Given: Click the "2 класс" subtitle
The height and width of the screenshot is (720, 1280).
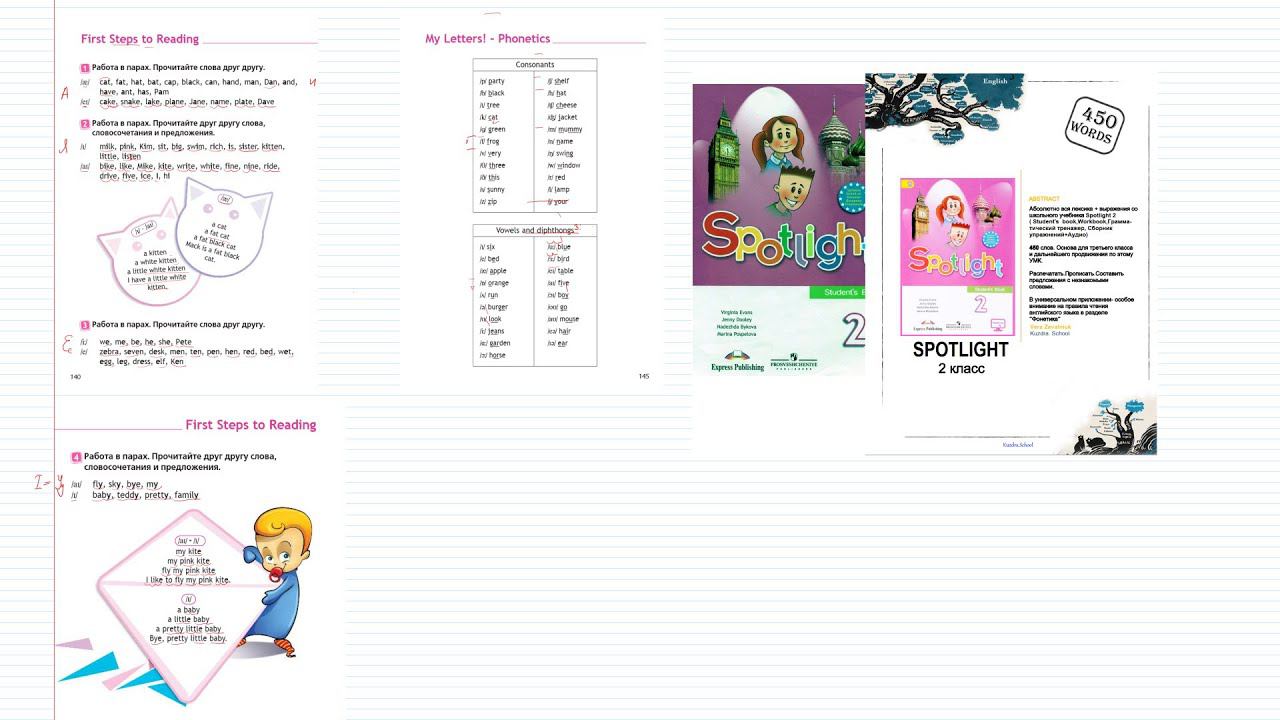Looking at the screenshot, I should tap(961, 369).
